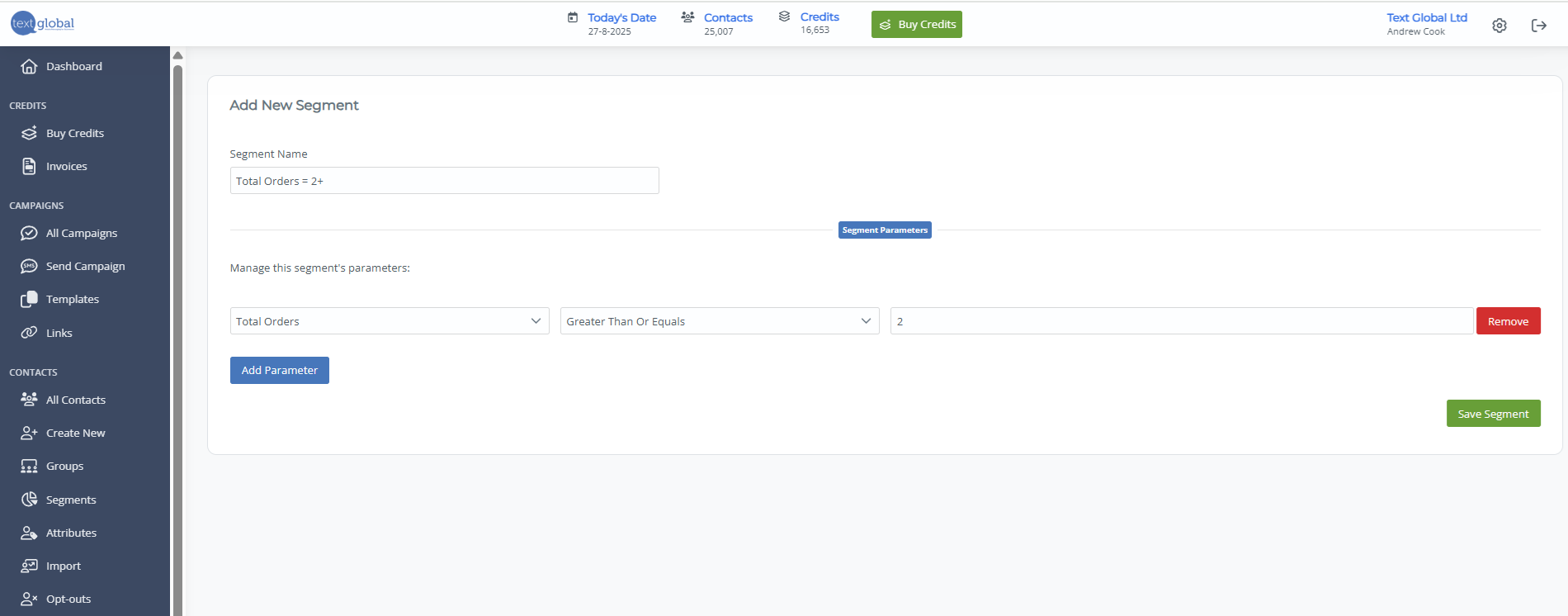The width and height of the screenshot is (1568, 616).
Task: Open the Total Orders attribute dropdown
Action: click(x=390, y=321)
